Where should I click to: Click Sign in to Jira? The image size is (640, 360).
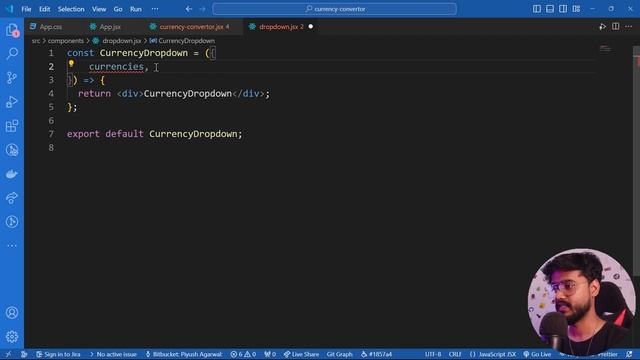[58, 354]
